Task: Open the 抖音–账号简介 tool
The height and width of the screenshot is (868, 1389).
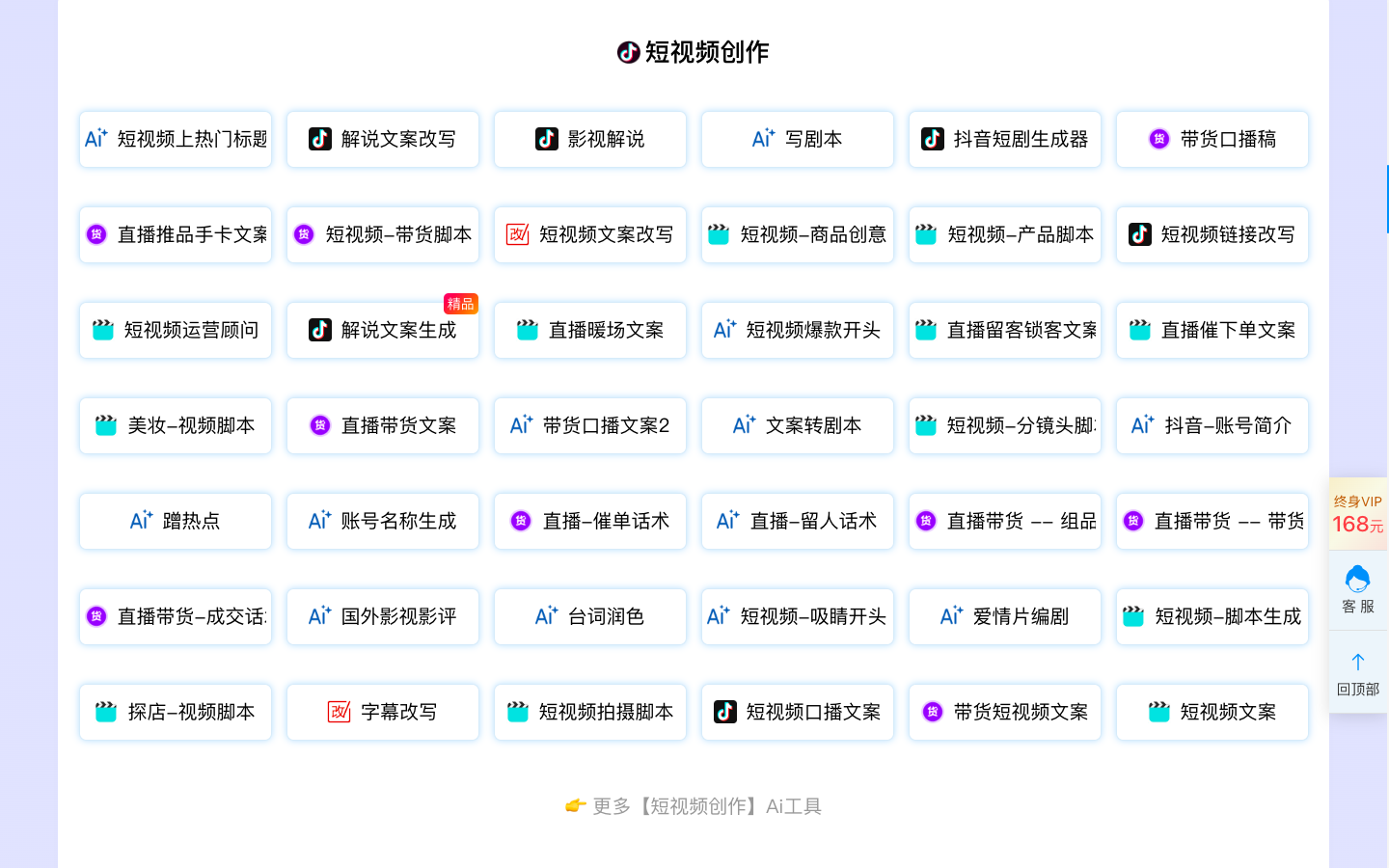Action: pos(1212,425)
